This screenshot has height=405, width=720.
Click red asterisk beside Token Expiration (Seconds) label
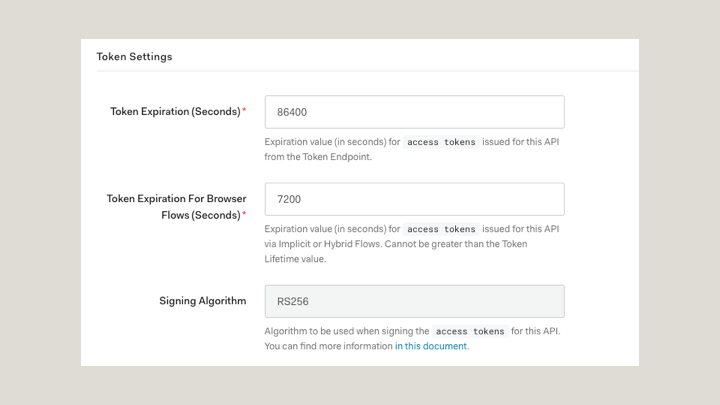click(x=244, y=111)
